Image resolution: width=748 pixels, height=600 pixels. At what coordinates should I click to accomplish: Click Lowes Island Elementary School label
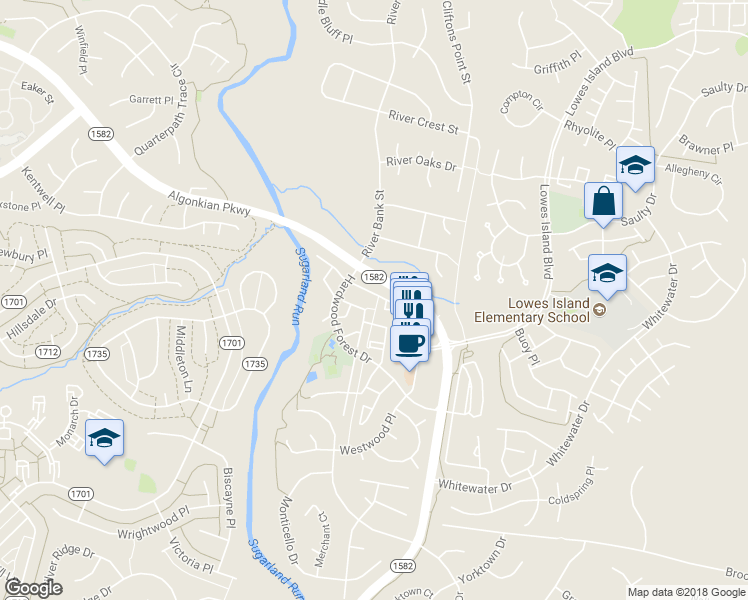pyautogui.click(x=532, y=310)
